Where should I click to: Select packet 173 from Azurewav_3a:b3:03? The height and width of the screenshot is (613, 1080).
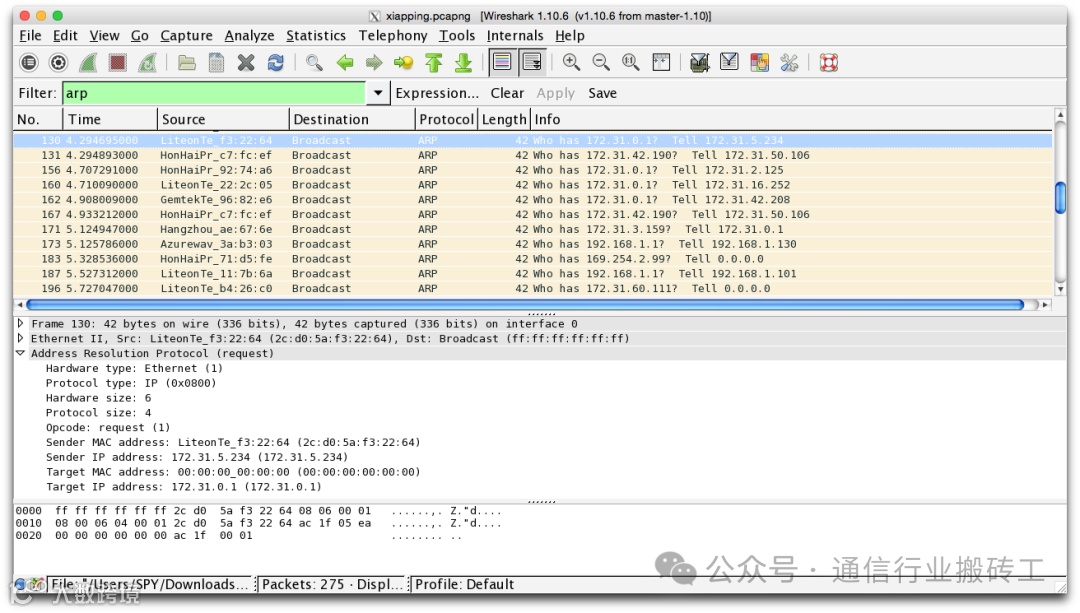(x=532, y=244)
